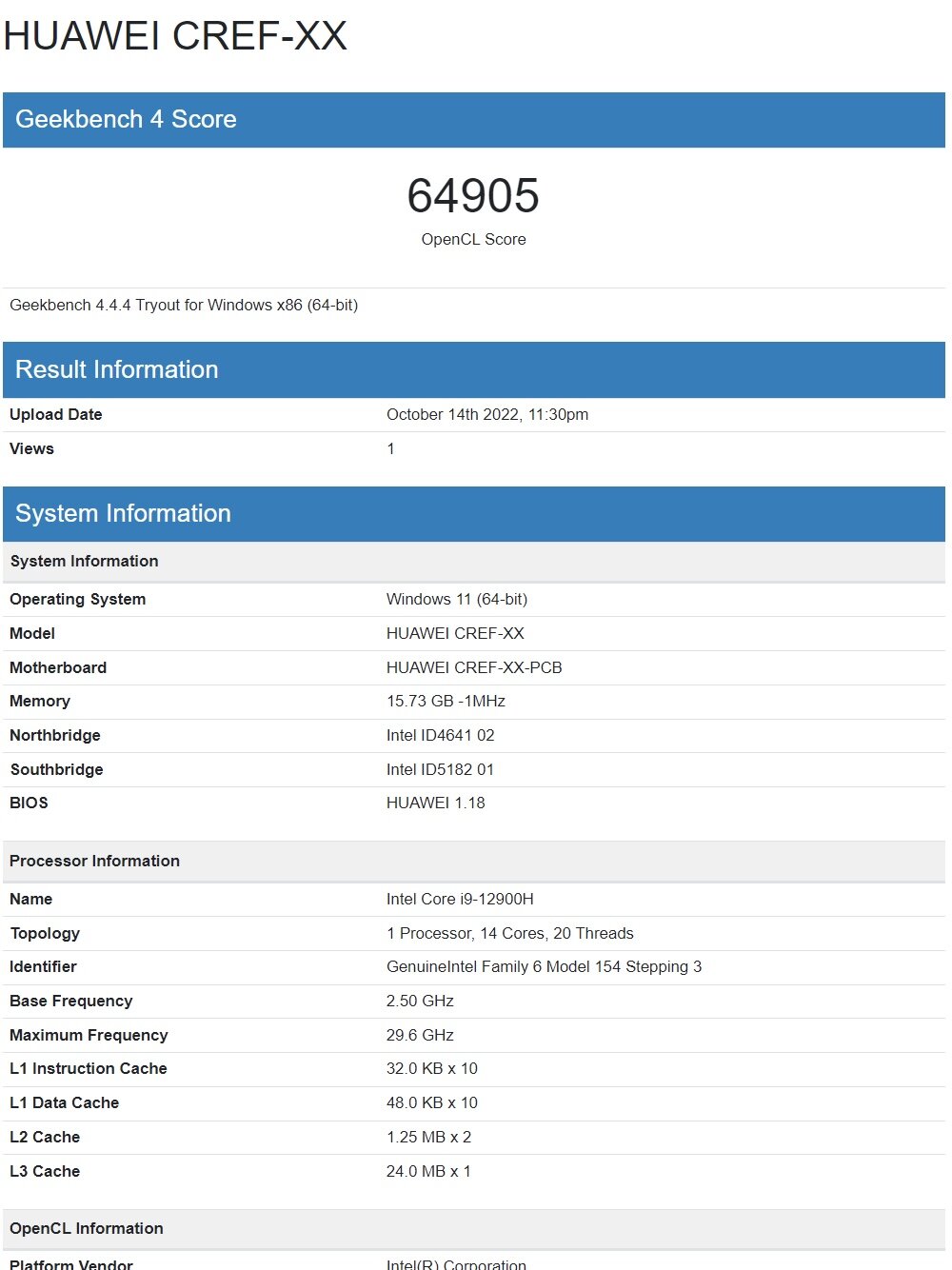Image resolution: width=952 pixels, height=1270 pixels.
Task: Click the "OpenCL Information" subheading
Action: (474, 1229)
